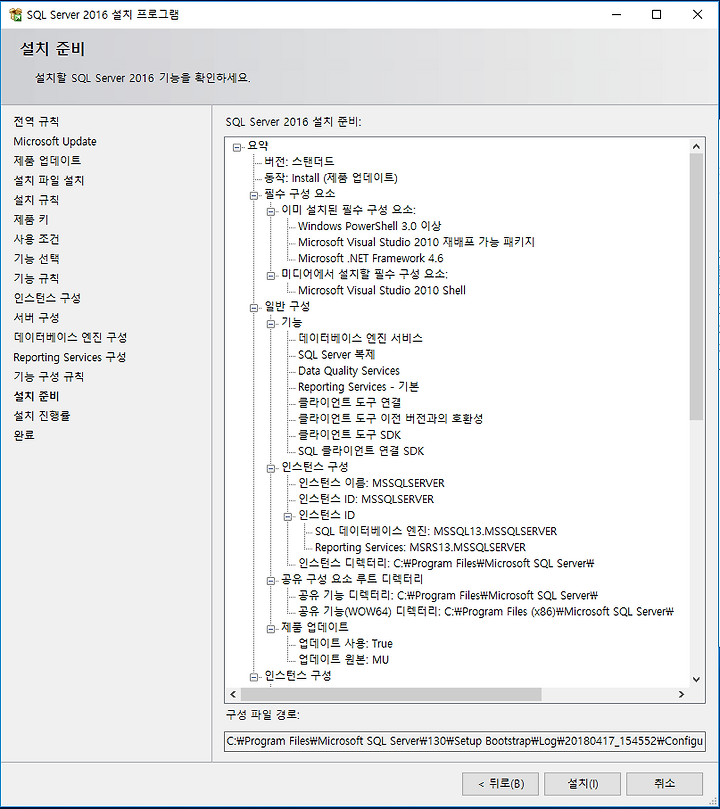Click the SQL Server setup title bar icon
Screen dimensions: 720x809
click(15, 14)
